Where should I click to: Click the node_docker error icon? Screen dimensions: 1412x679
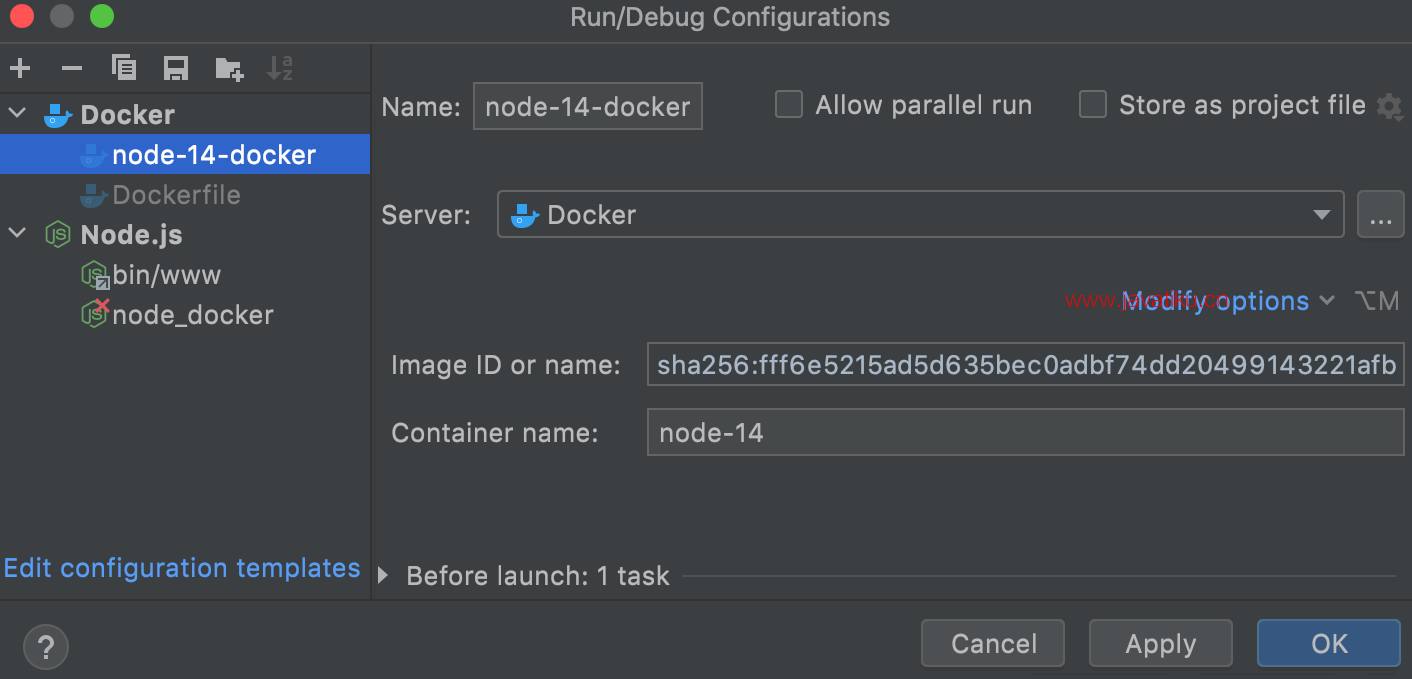click(x=95, y=314)
